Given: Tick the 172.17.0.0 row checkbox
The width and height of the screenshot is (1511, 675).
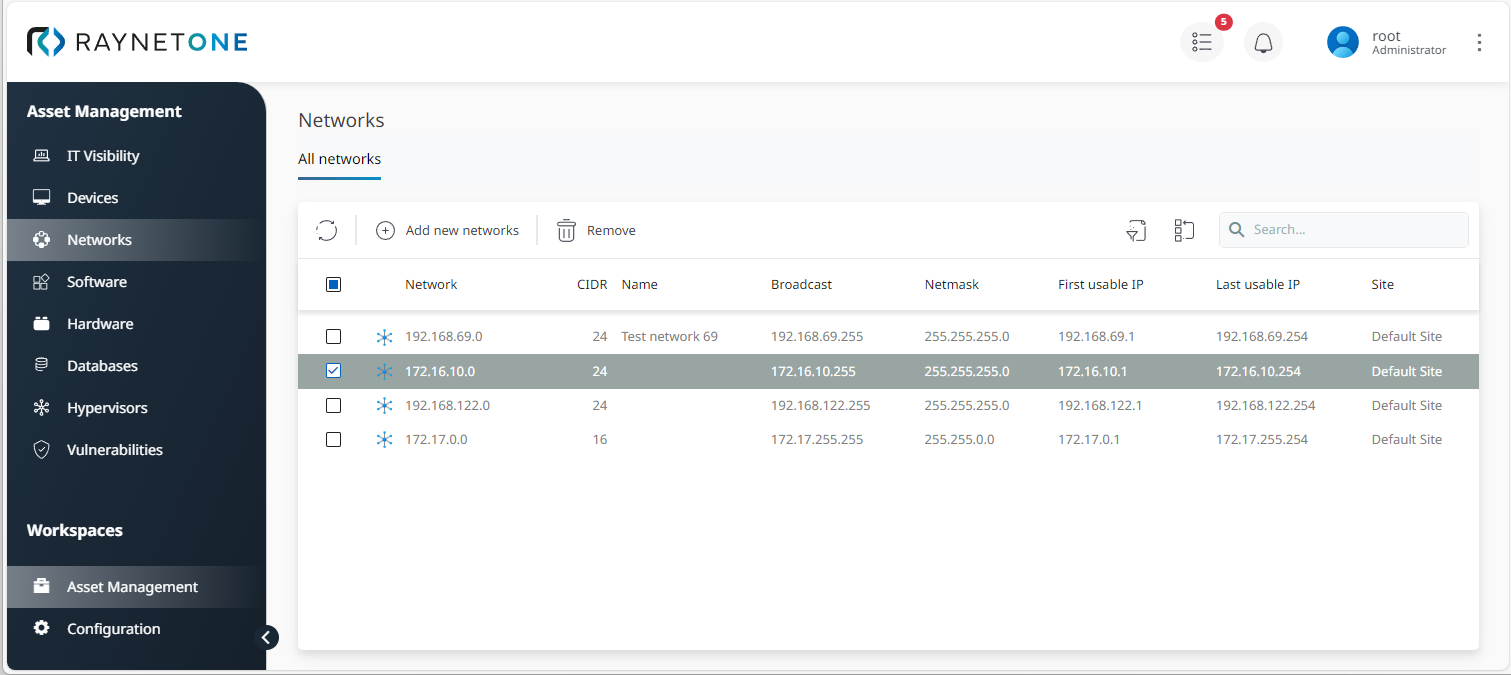Looking at the screenshot, I should [334, 439].
